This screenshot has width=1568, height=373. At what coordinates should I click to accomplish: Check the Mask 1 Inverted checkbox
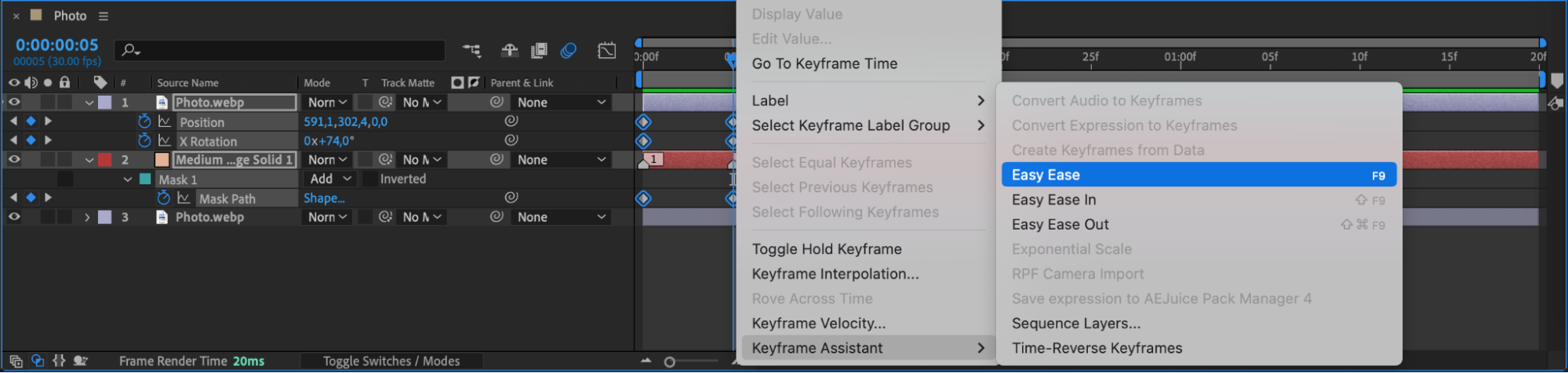click(369, 179)
